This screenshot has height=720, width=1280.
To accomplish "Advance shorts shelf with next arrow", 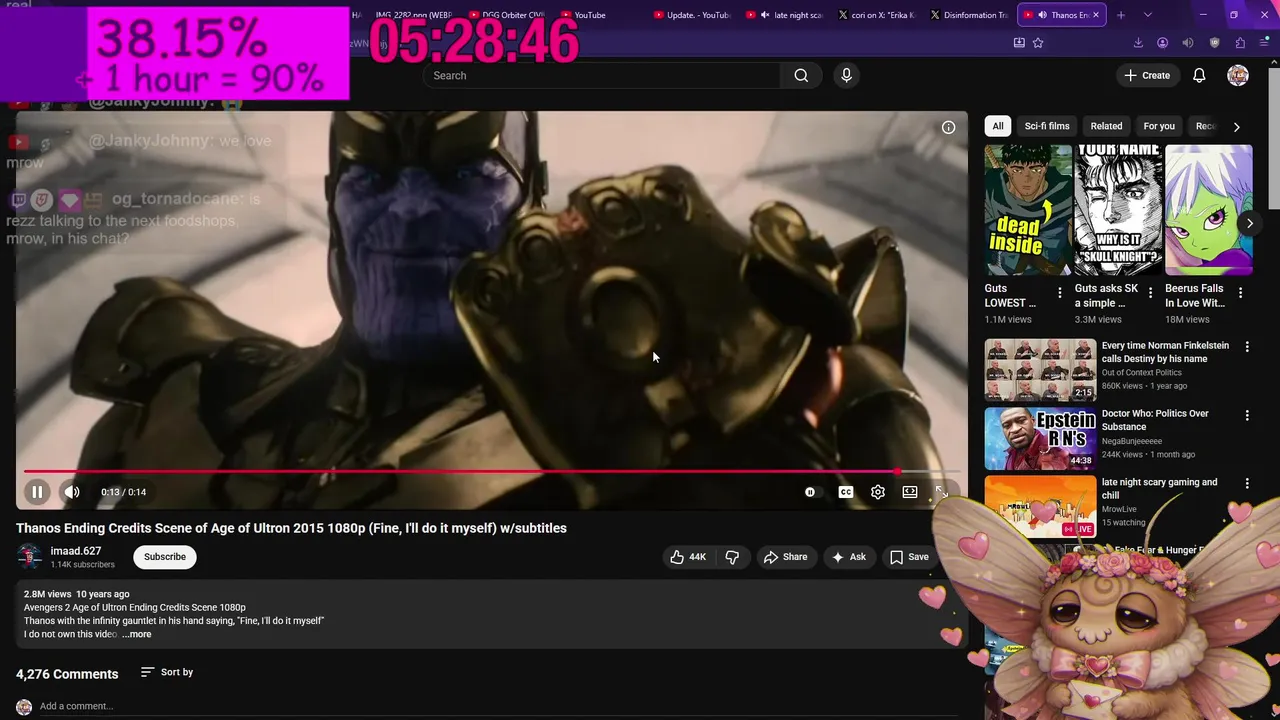I will coord(1249,223).
